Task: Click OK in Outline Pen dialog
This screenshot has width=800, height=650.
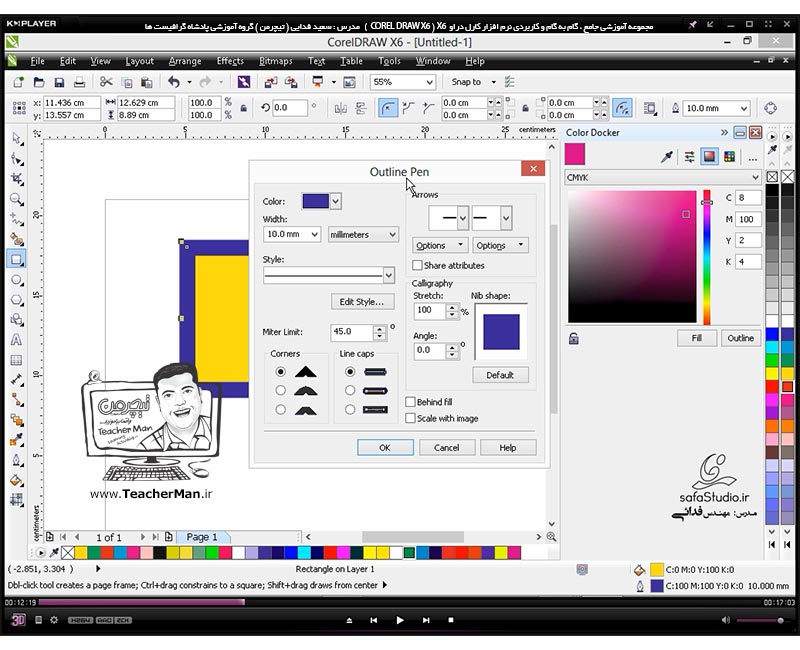Action: [385, 447]
